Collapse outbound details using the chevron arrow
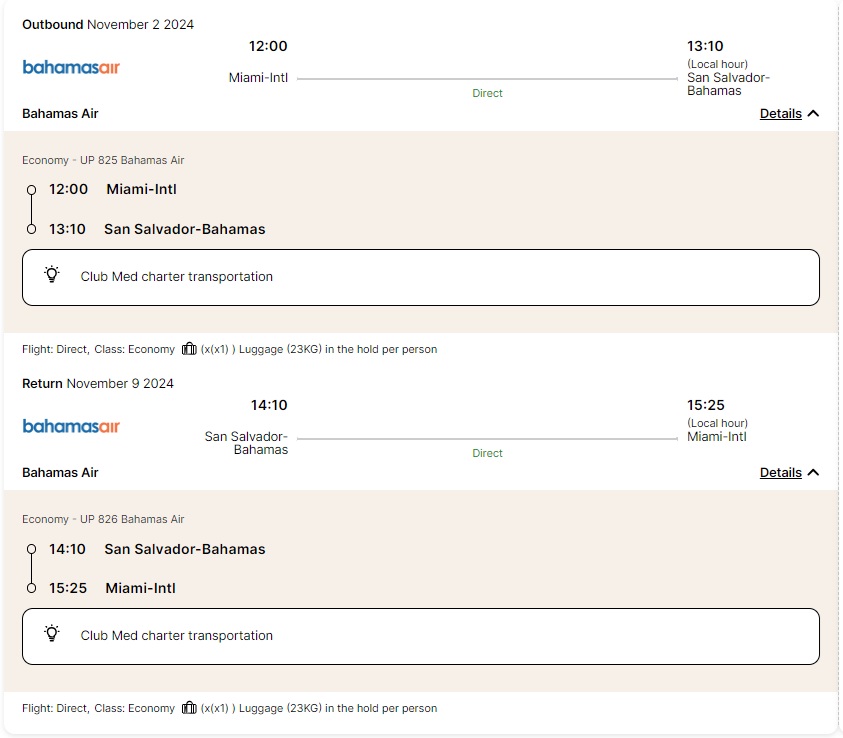This screenshot has width=843, height=738. (x=813, y=114)
